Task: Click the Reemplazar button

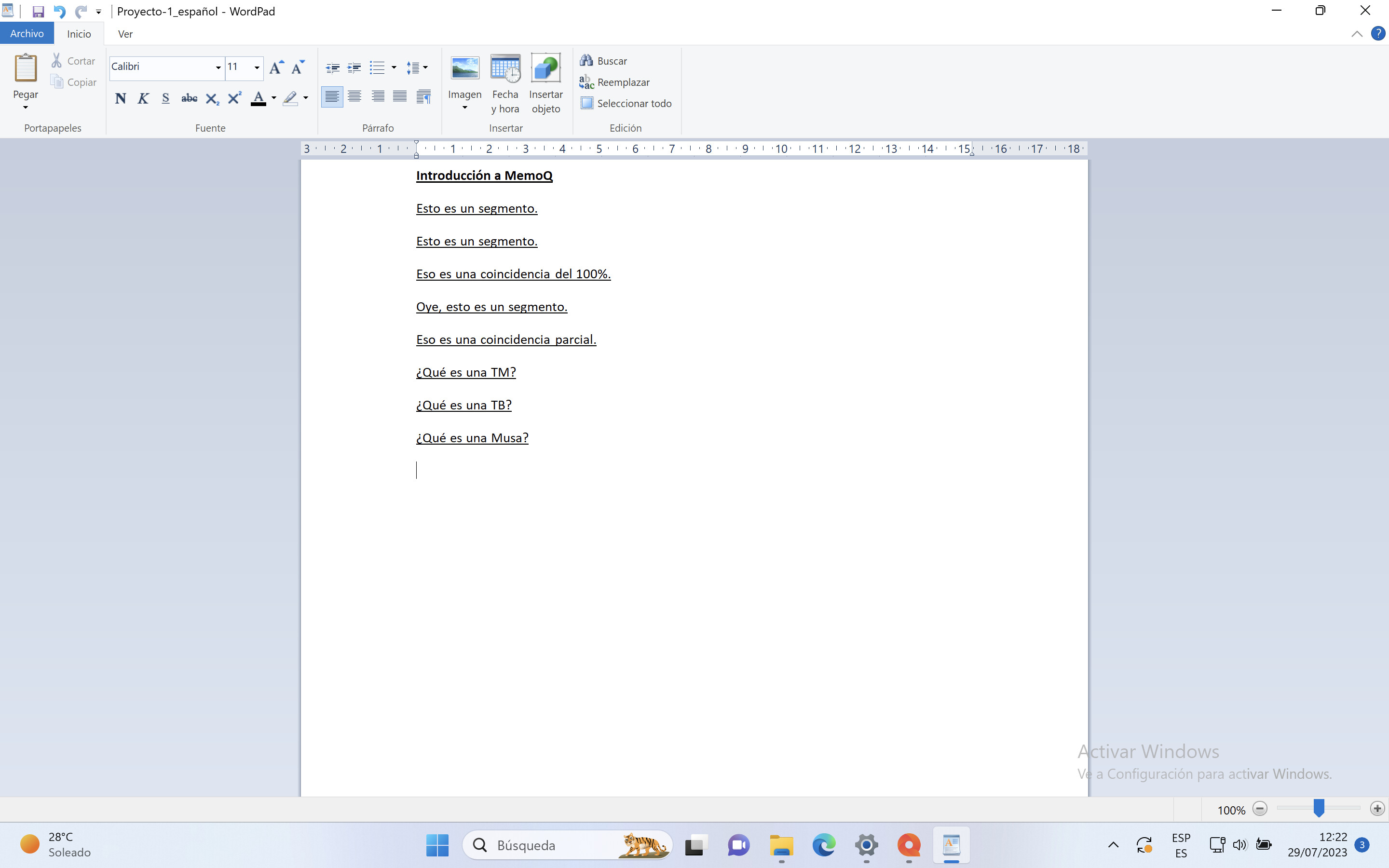Action: point(615,82)
